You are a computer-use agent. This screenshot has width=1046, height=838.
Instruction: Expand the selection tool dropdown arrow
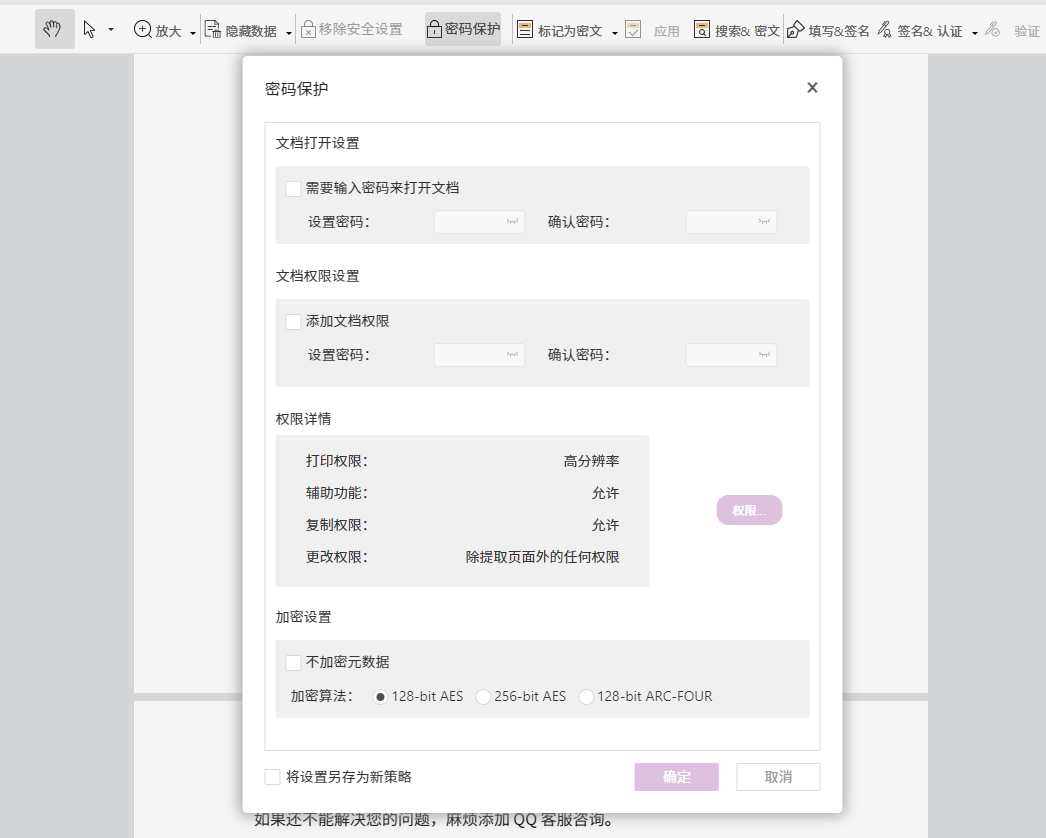tap(111, 31)
